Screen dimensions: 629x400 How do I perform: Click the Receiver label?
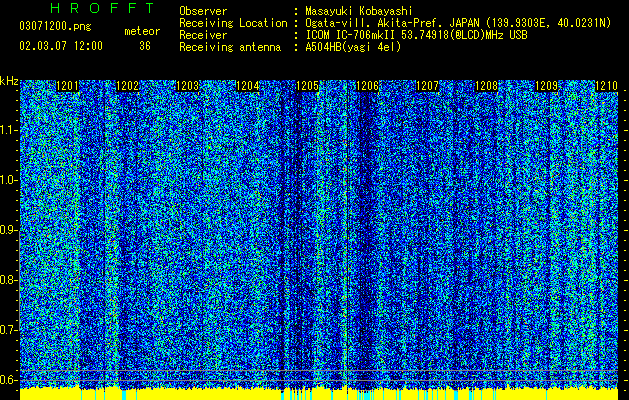(203, 35)
